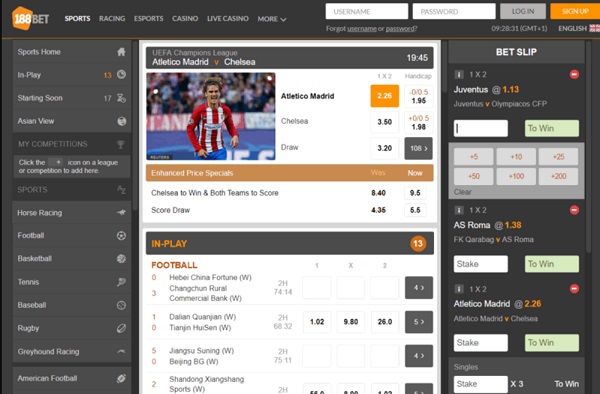Toggle the Atletico Madrid 2.26 odds selection
The image size is (600, 394).
pyautogui.click(x=385, y=96)
